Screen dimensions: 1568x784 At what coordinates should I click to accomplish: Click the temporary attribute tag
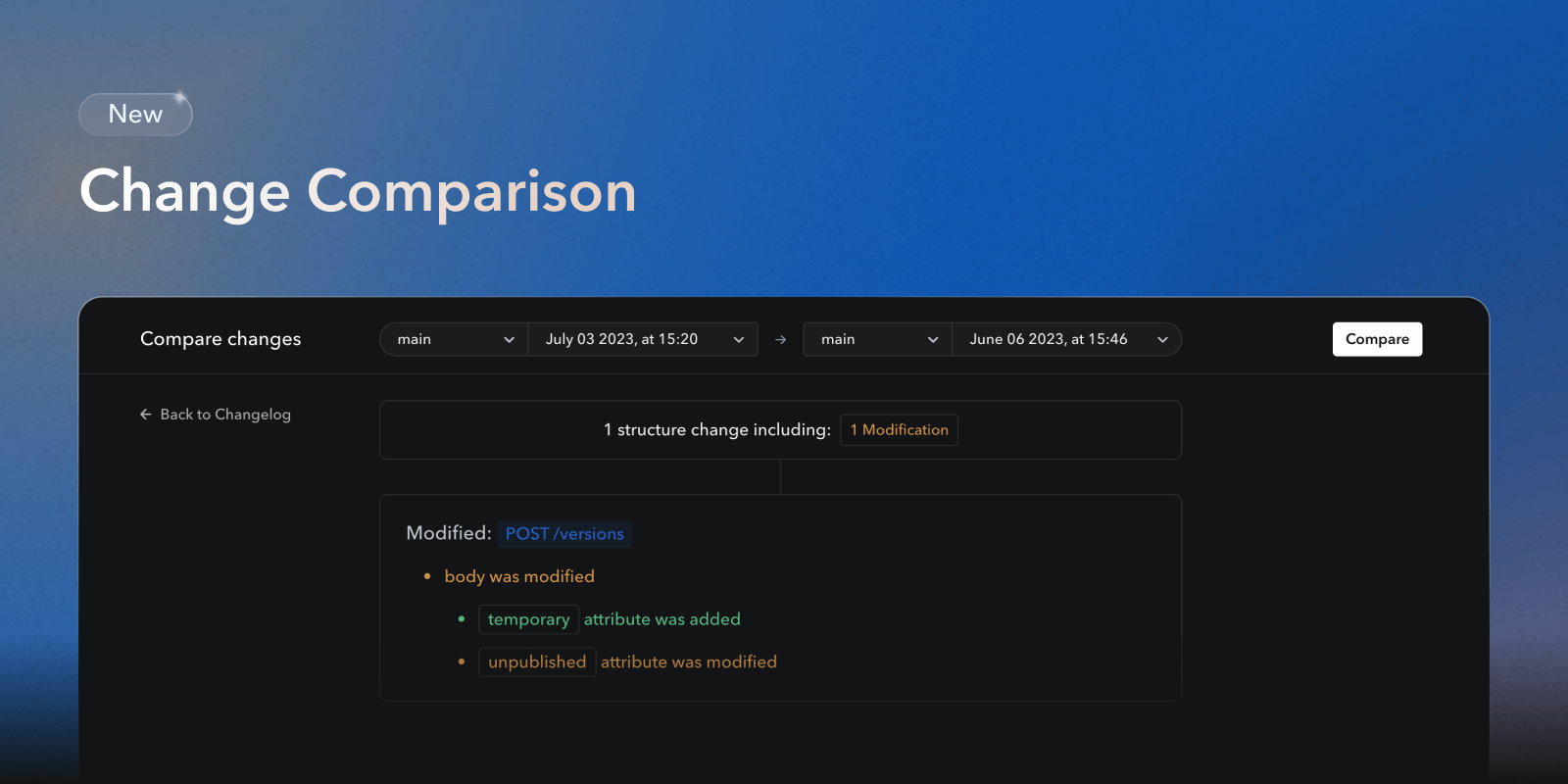pos(528,619)
